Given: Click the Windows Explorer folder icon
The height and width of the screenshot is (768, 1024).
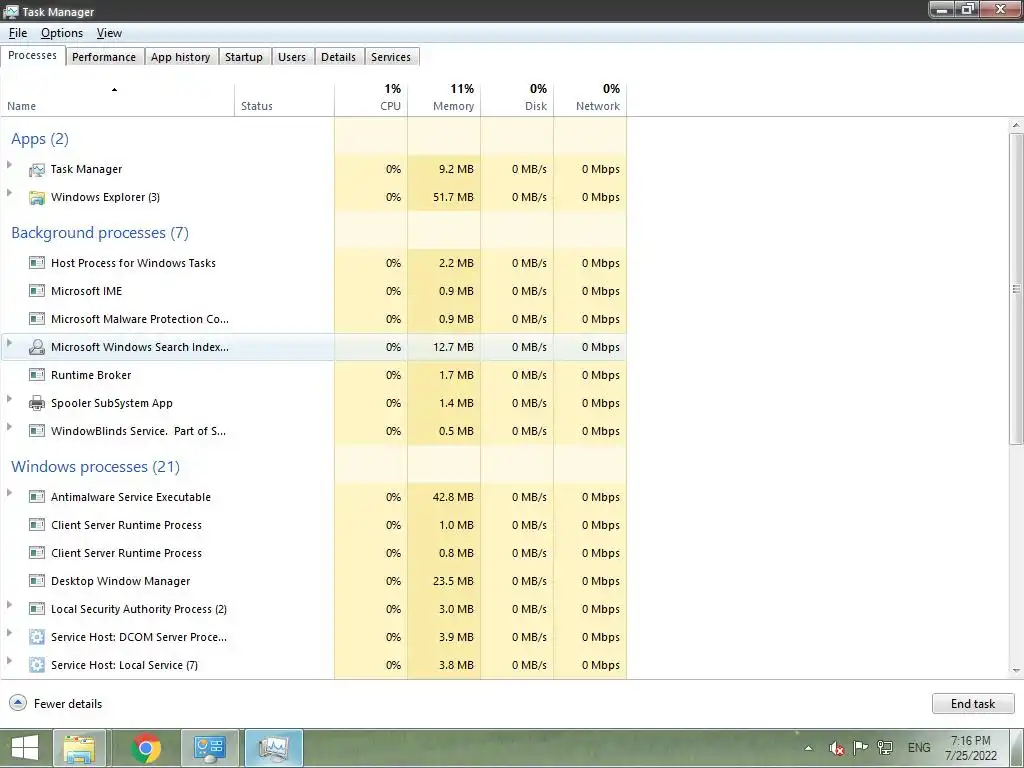Looking at the screenshot, I should (37, 198).
